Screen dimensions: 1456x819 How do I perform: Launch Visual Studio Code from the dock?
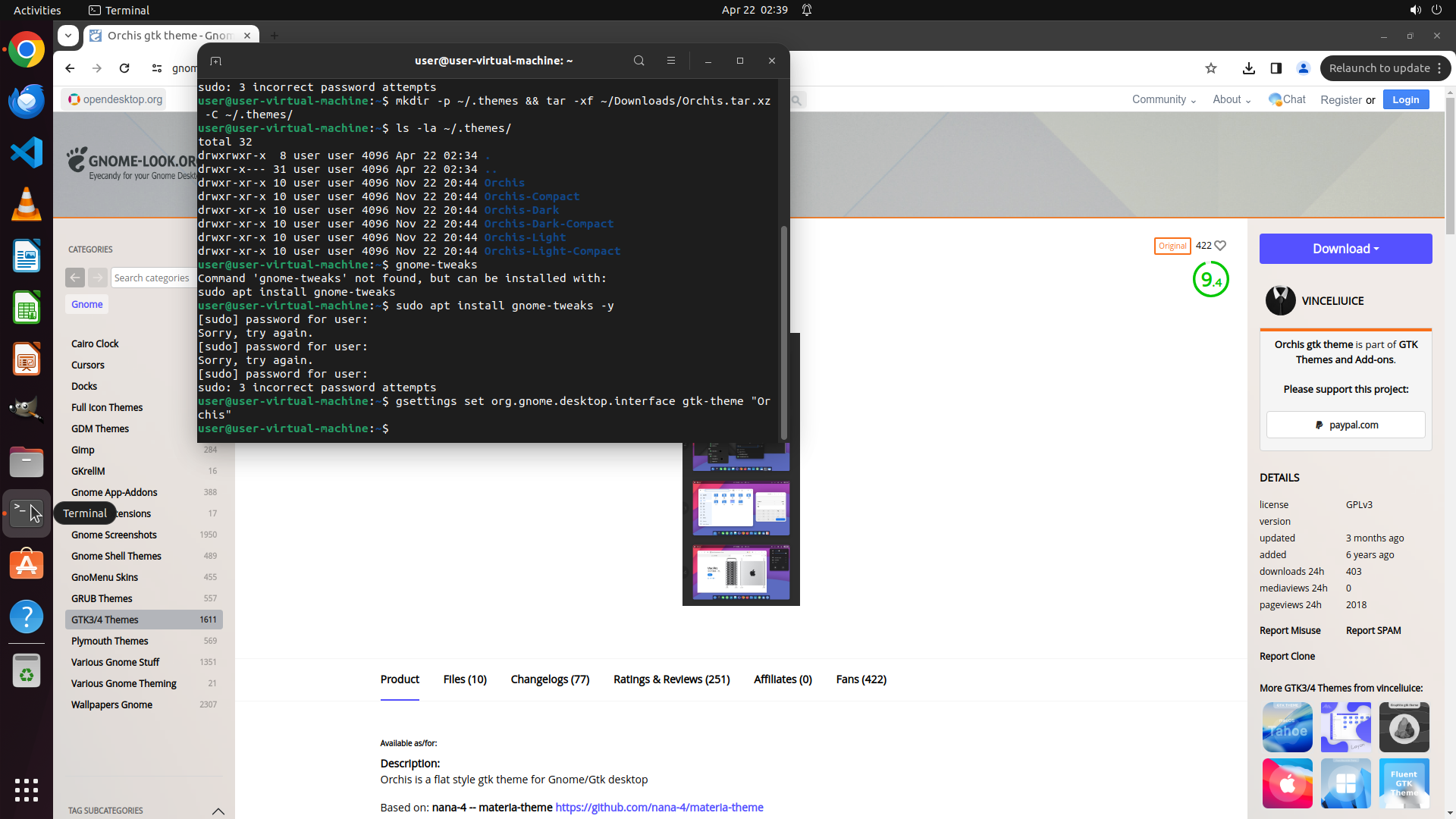27,152
